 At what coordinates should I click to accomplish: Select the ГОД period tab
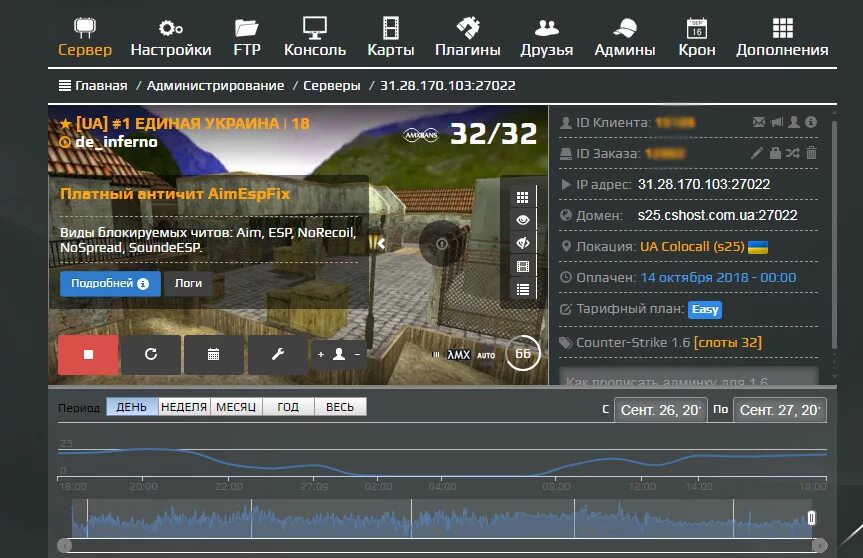coord(288,407)
